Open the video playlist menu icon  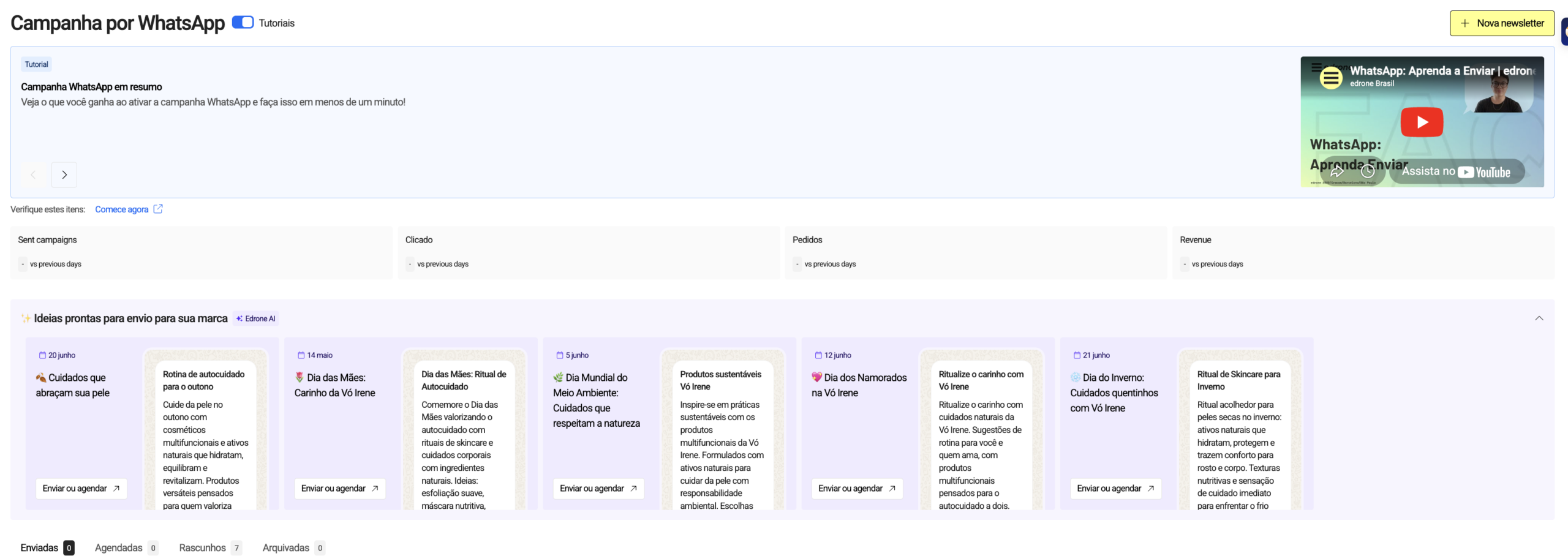[1331, 78]
